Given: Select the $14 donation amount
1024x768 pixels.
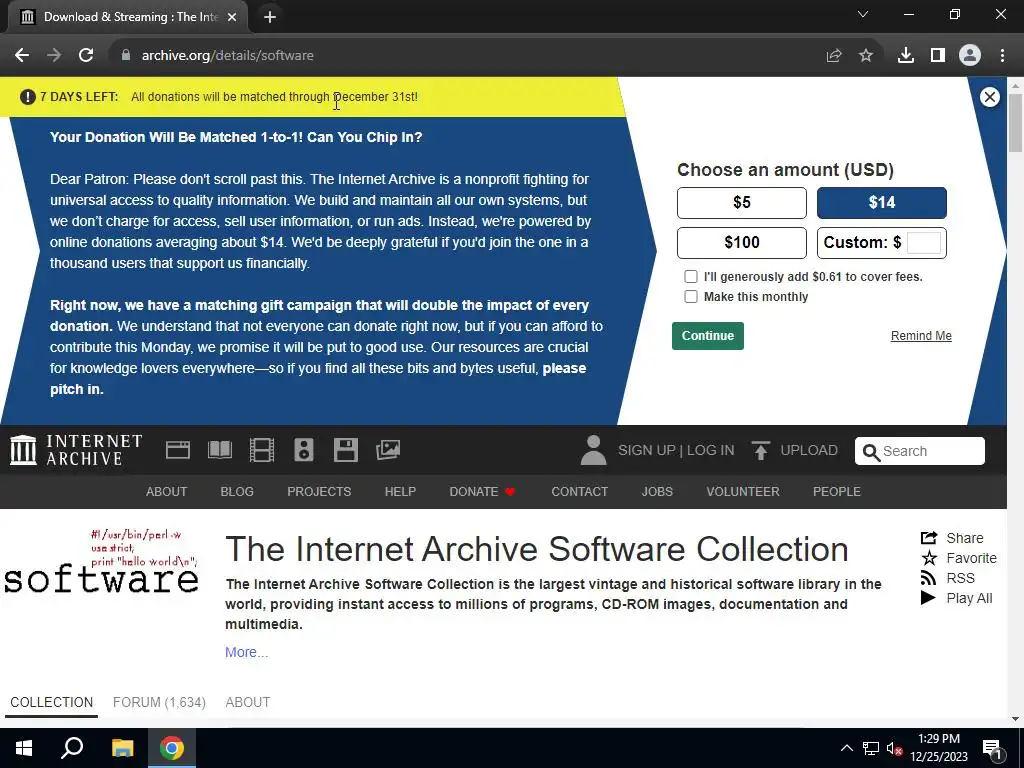Looking at the screenshot, I should (x=882, y=202).
